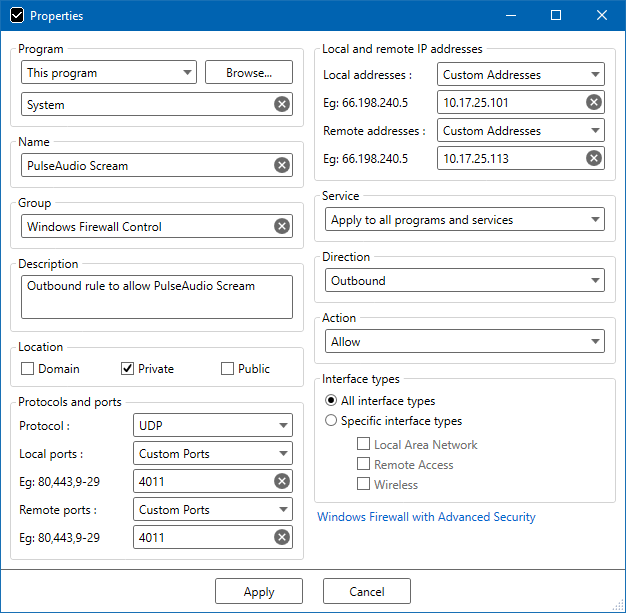Minimize the Properties window
The height and width of the screenshot is (613, 626).
(x=511, y=16)
